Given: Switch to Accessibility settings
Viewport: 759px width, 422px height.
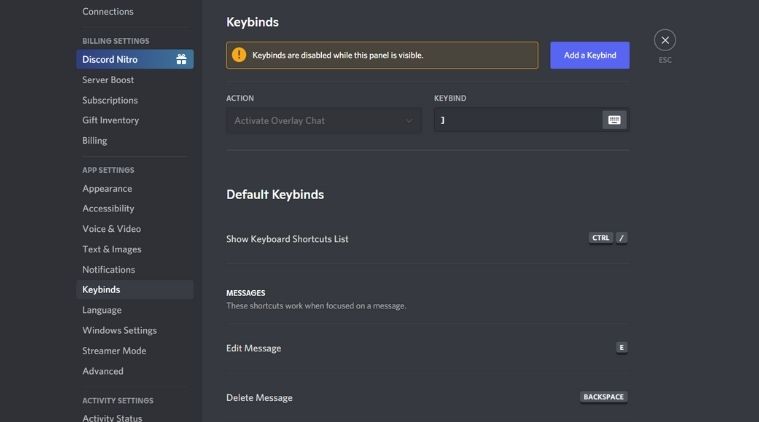Looking at the screenshot, I should [108, 209].
